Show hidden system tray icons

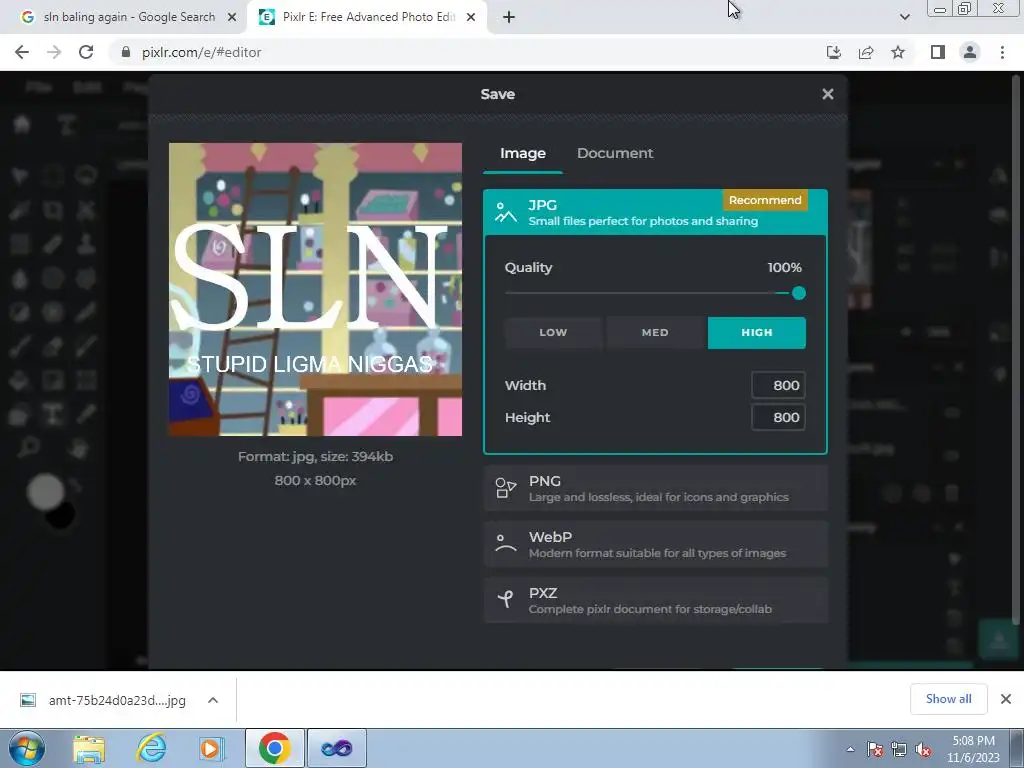(x=850, y=749)
